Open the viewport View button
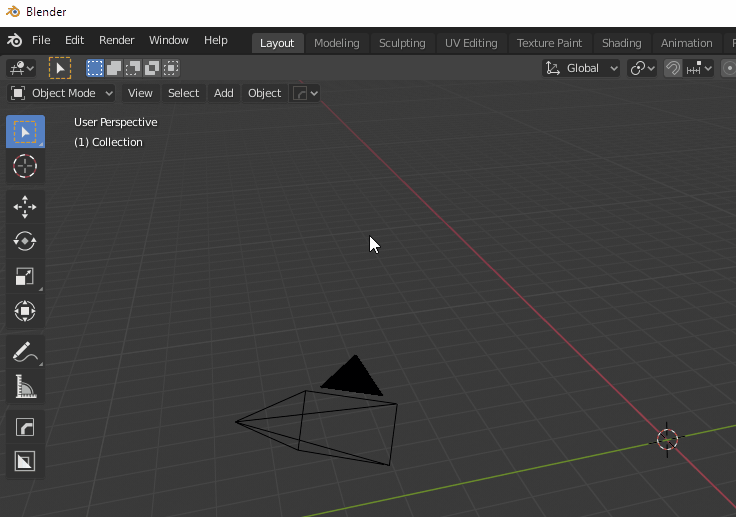This screenshot has width=736, height=517. (140, 93)
